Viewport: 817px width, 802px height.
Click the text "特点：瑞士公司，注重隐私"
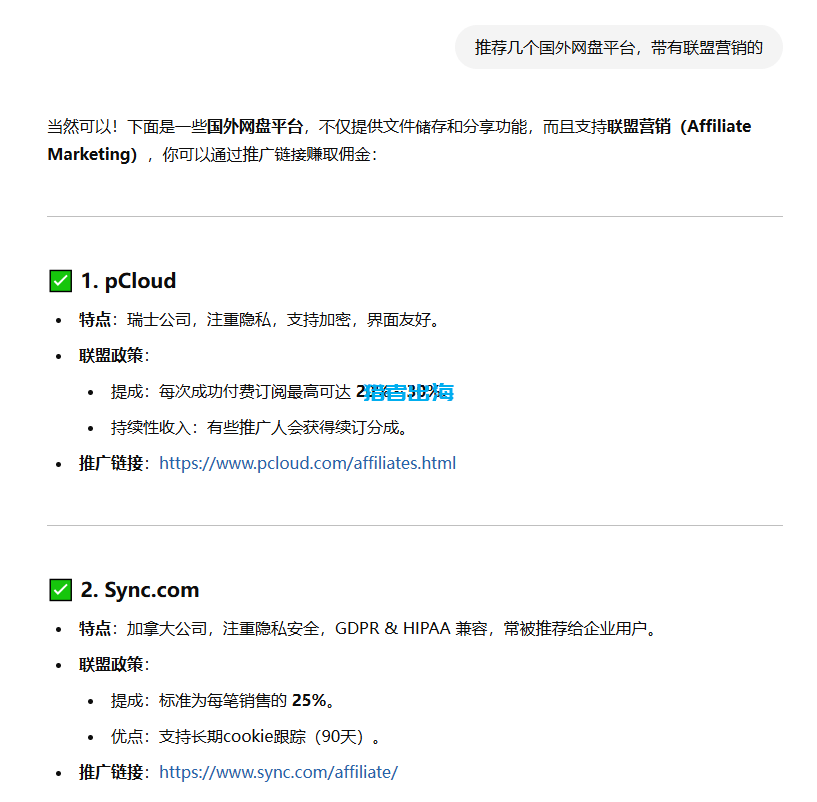point(175,319)
